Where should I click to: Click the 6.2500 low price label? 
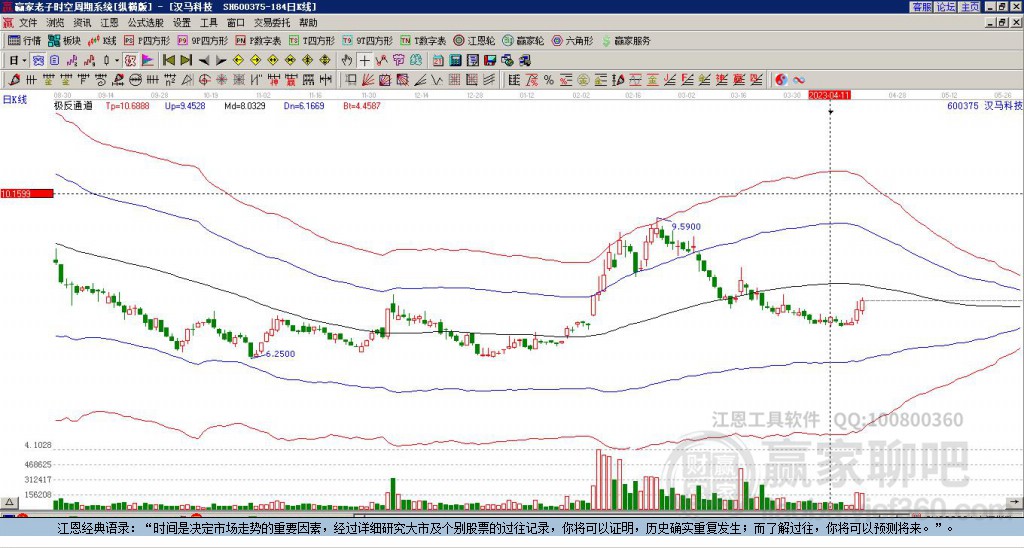click(x=281, y=353)
